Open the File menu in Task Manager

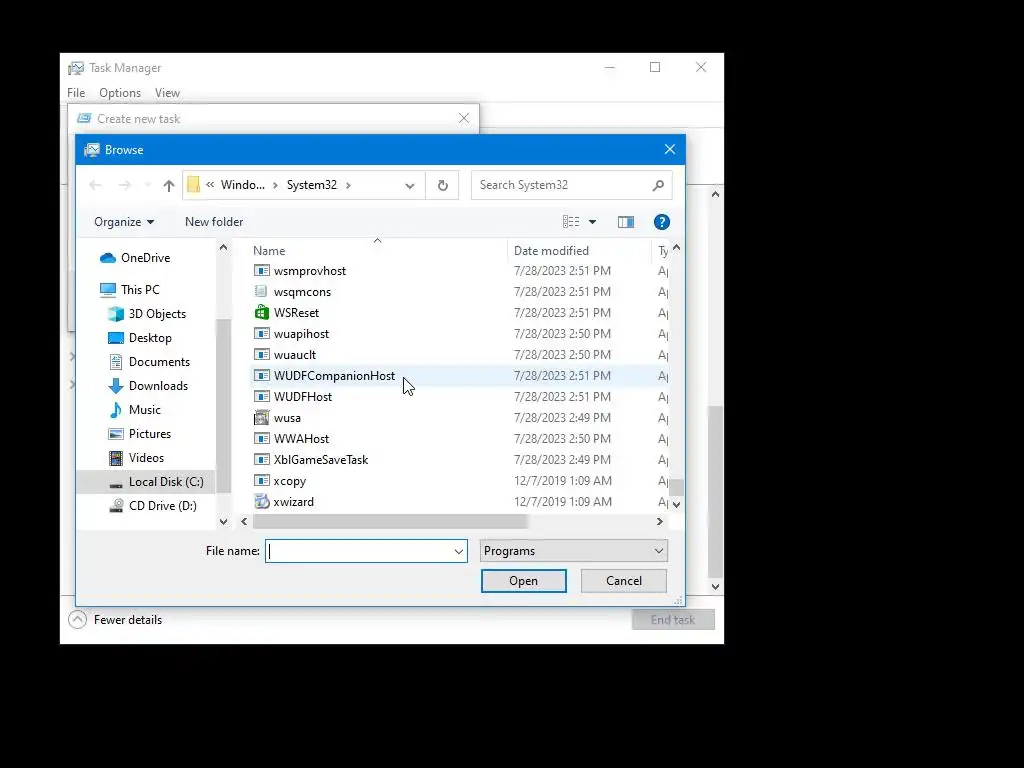76,93
